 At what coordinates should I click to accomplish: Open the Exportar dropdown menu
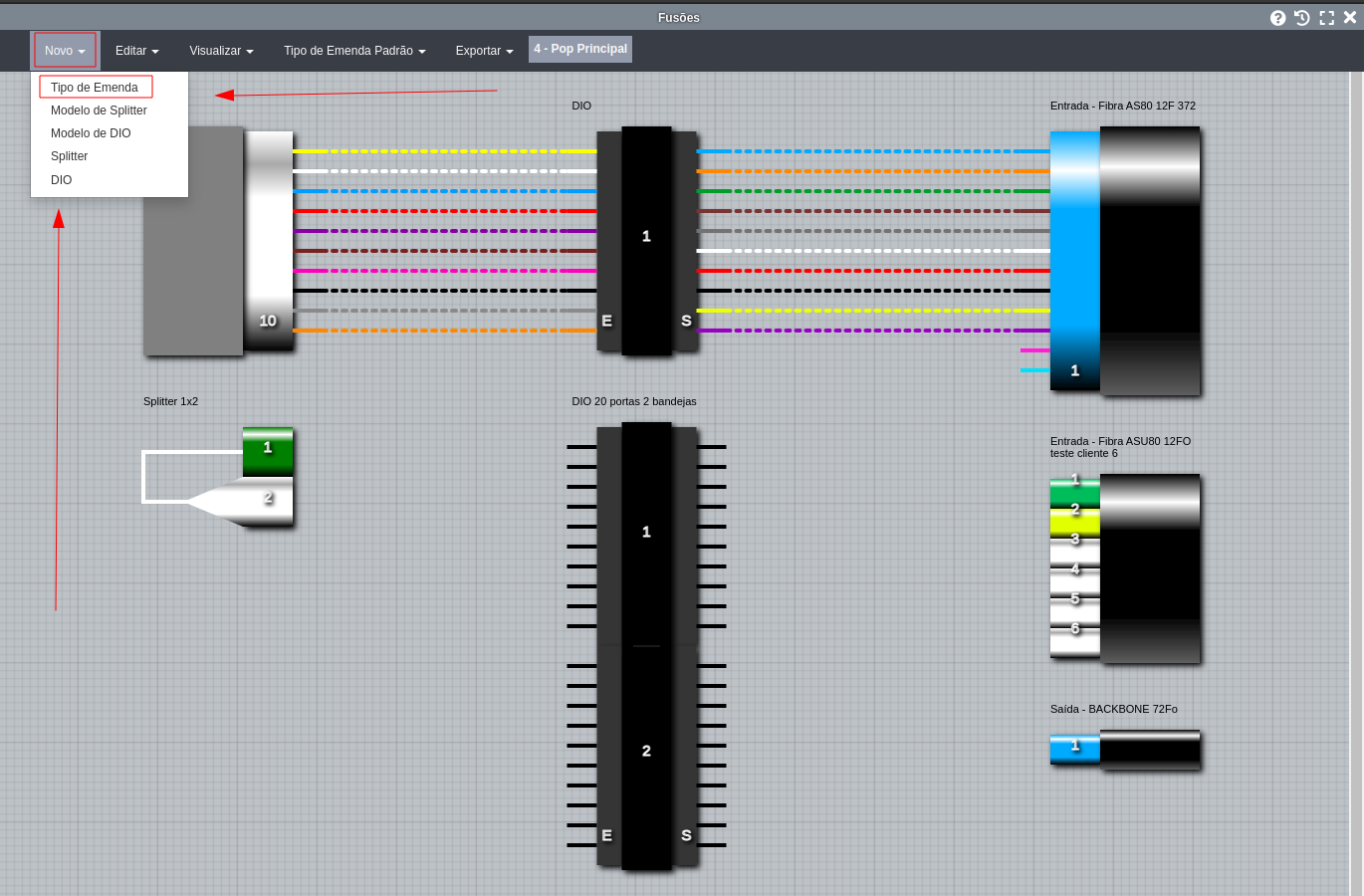pos(484,51)
